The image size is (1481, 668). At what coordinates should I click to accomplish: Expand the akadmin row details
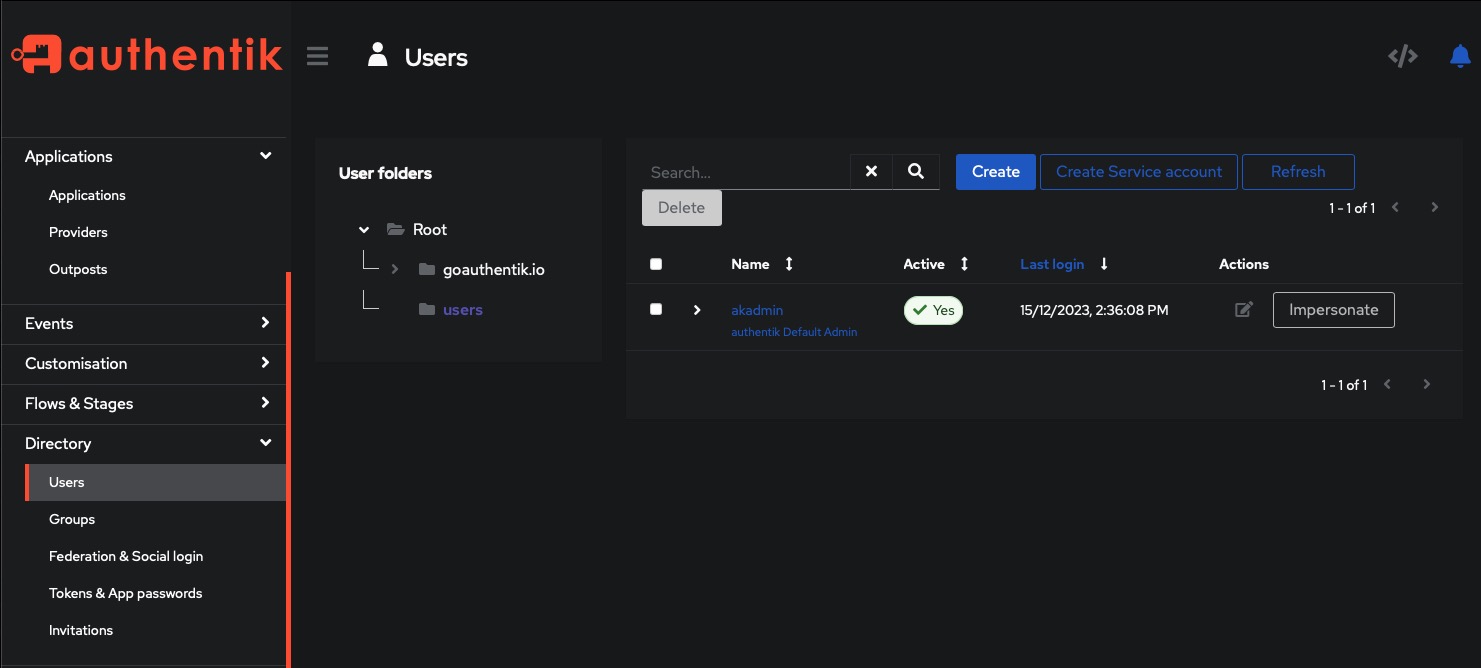696,310
